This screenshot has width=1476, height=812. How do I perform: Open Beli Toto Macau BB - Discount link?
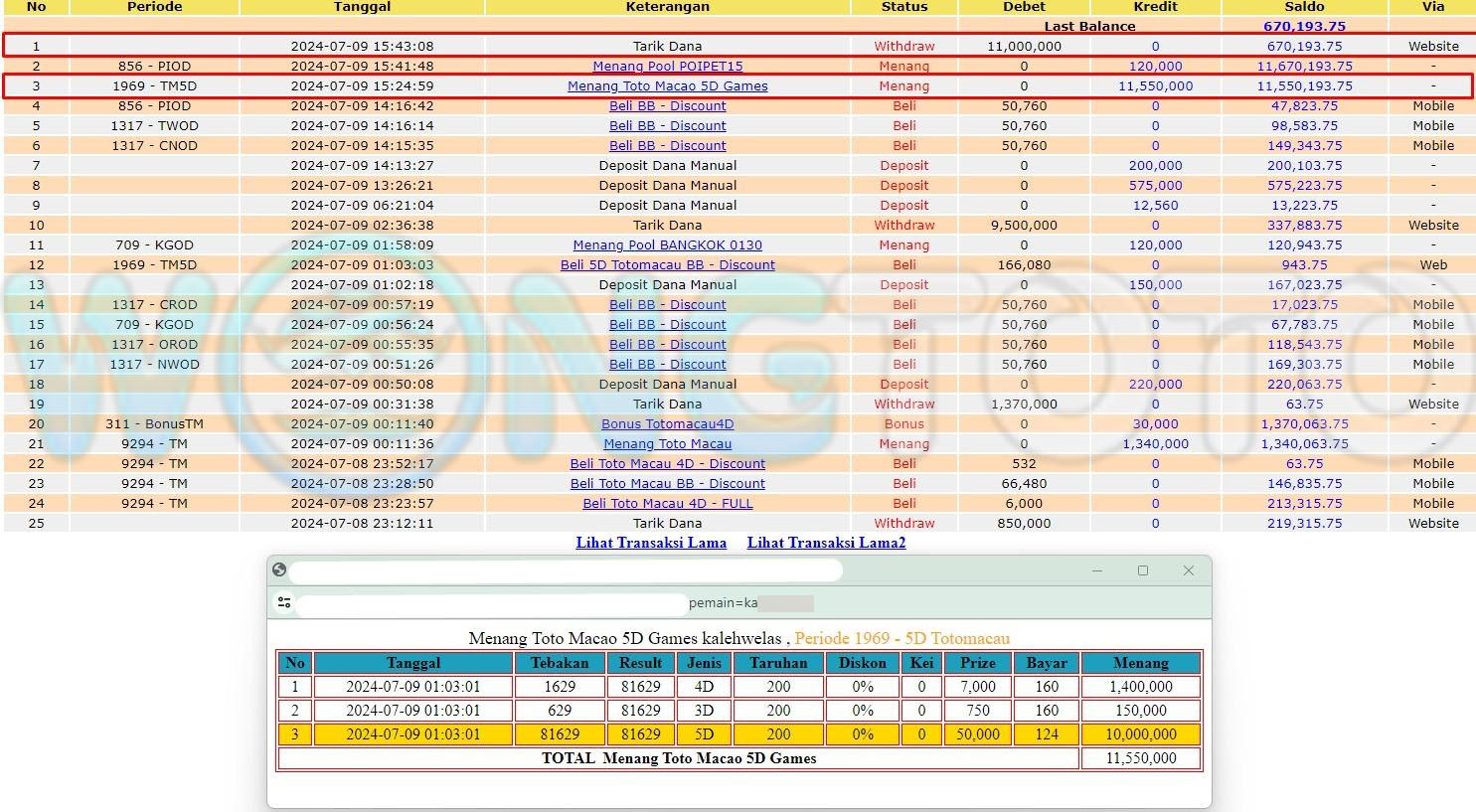[667, 484]
